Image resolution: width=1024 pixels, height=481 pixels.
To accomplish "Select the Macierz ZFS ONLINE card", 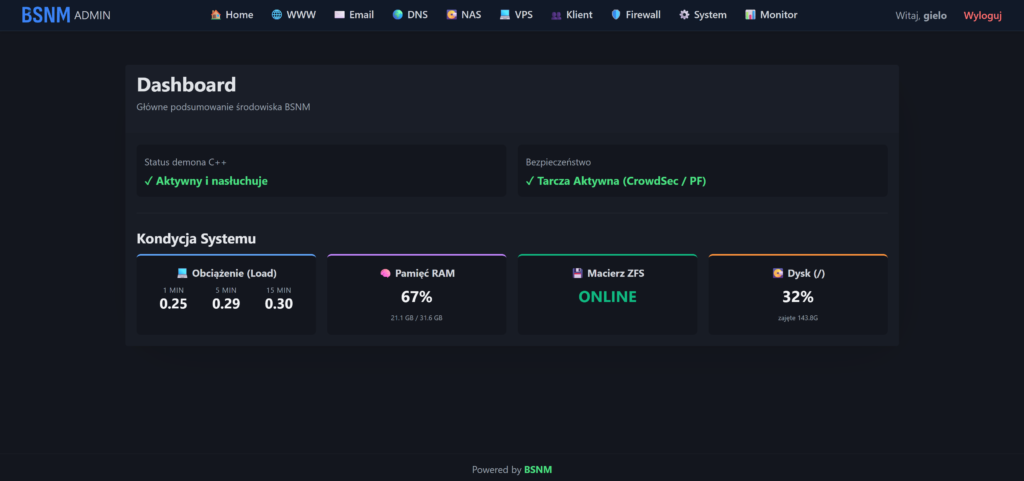I will [607, 294].
